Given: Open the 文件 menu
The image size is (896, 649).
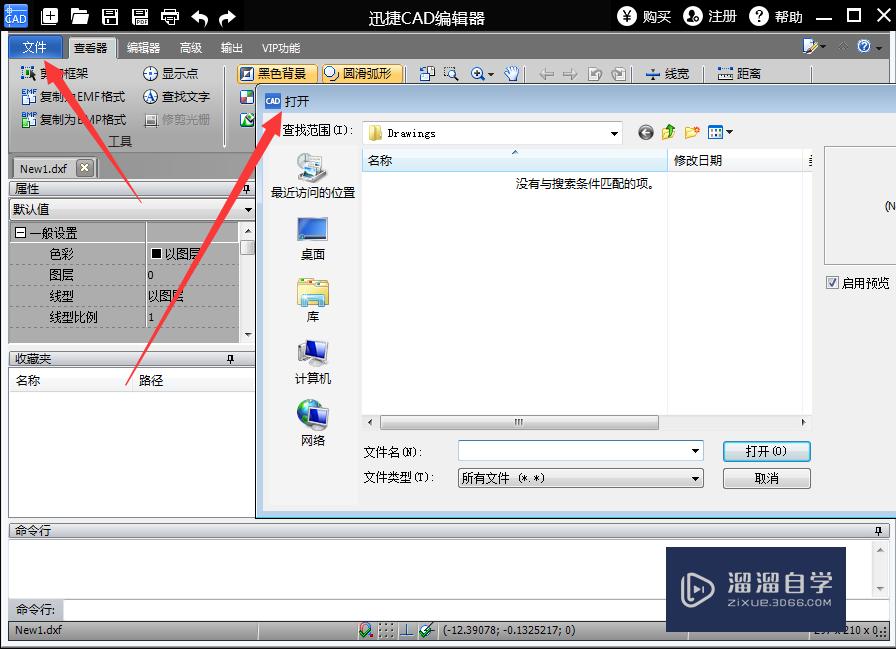Looking at the screenshot, I should [x=35, y=47].
